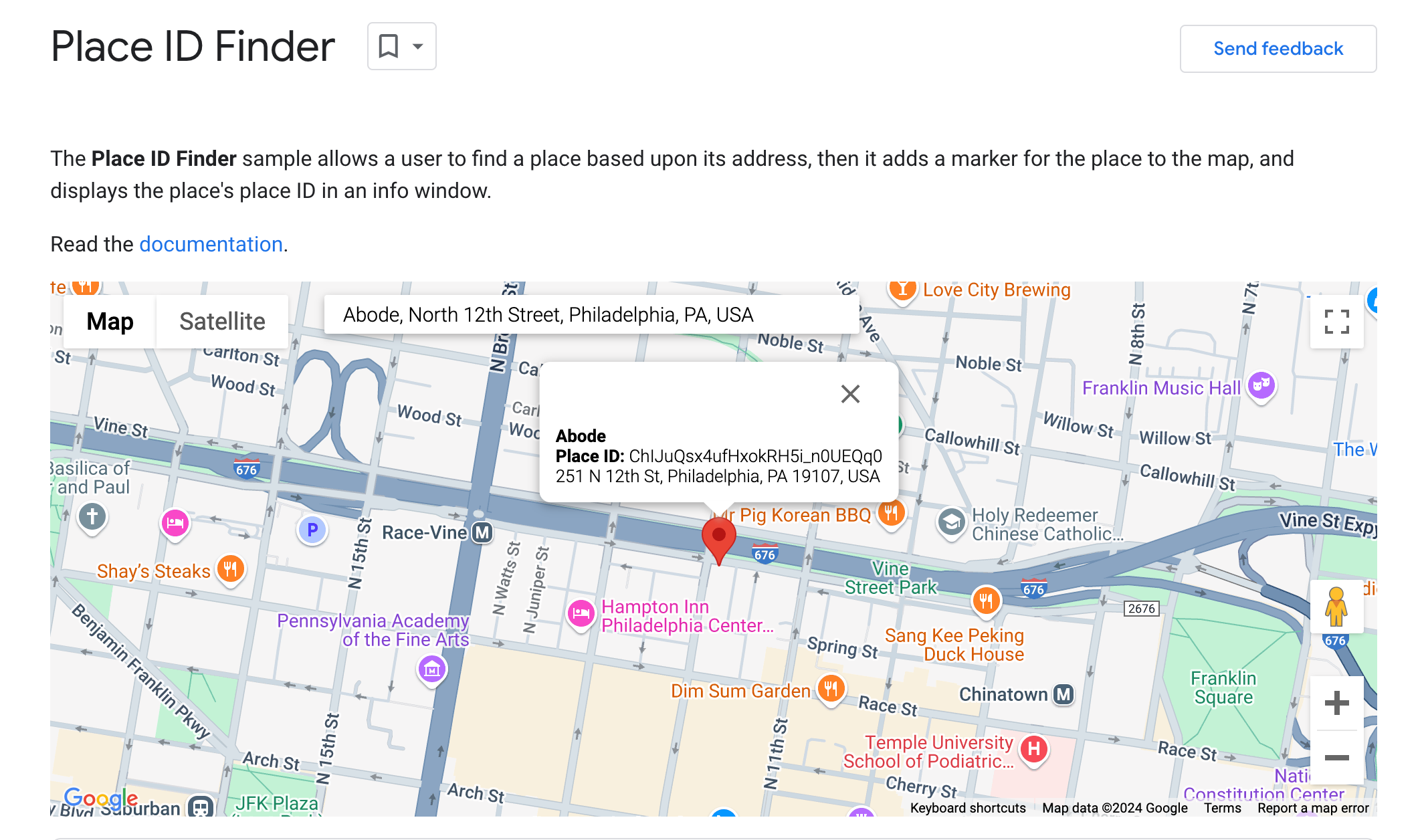The width and height of the screenshot is (1422, 840).
Task: Open the documentation link
Action: pyautogui.click(x=211, y=244)
